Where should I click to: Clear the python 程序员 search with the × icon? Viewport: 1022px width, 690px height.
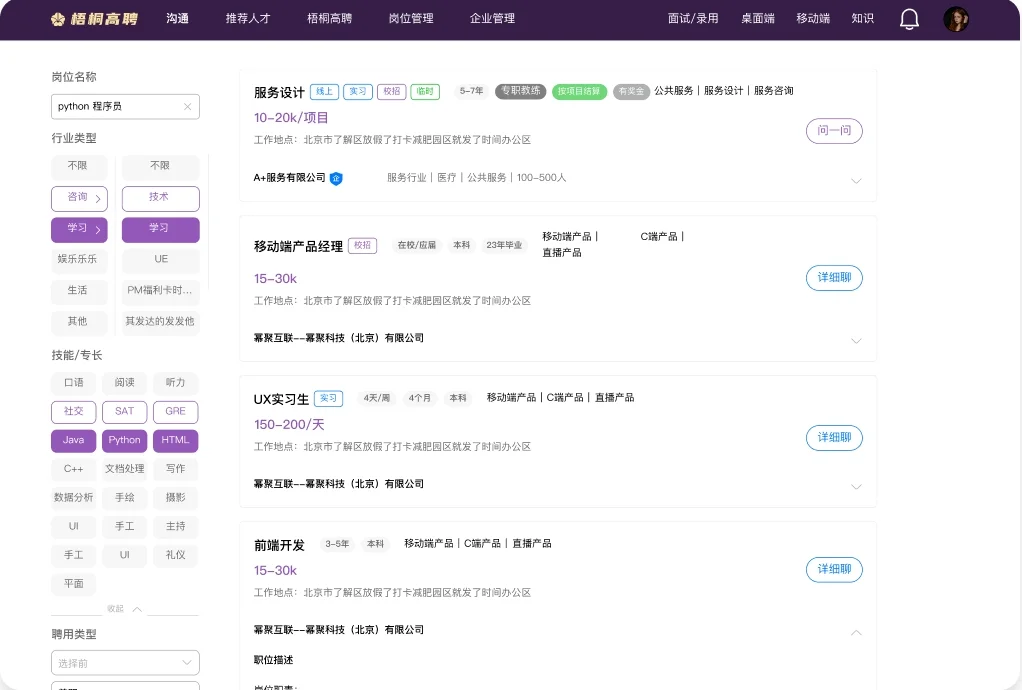(187, 106)
